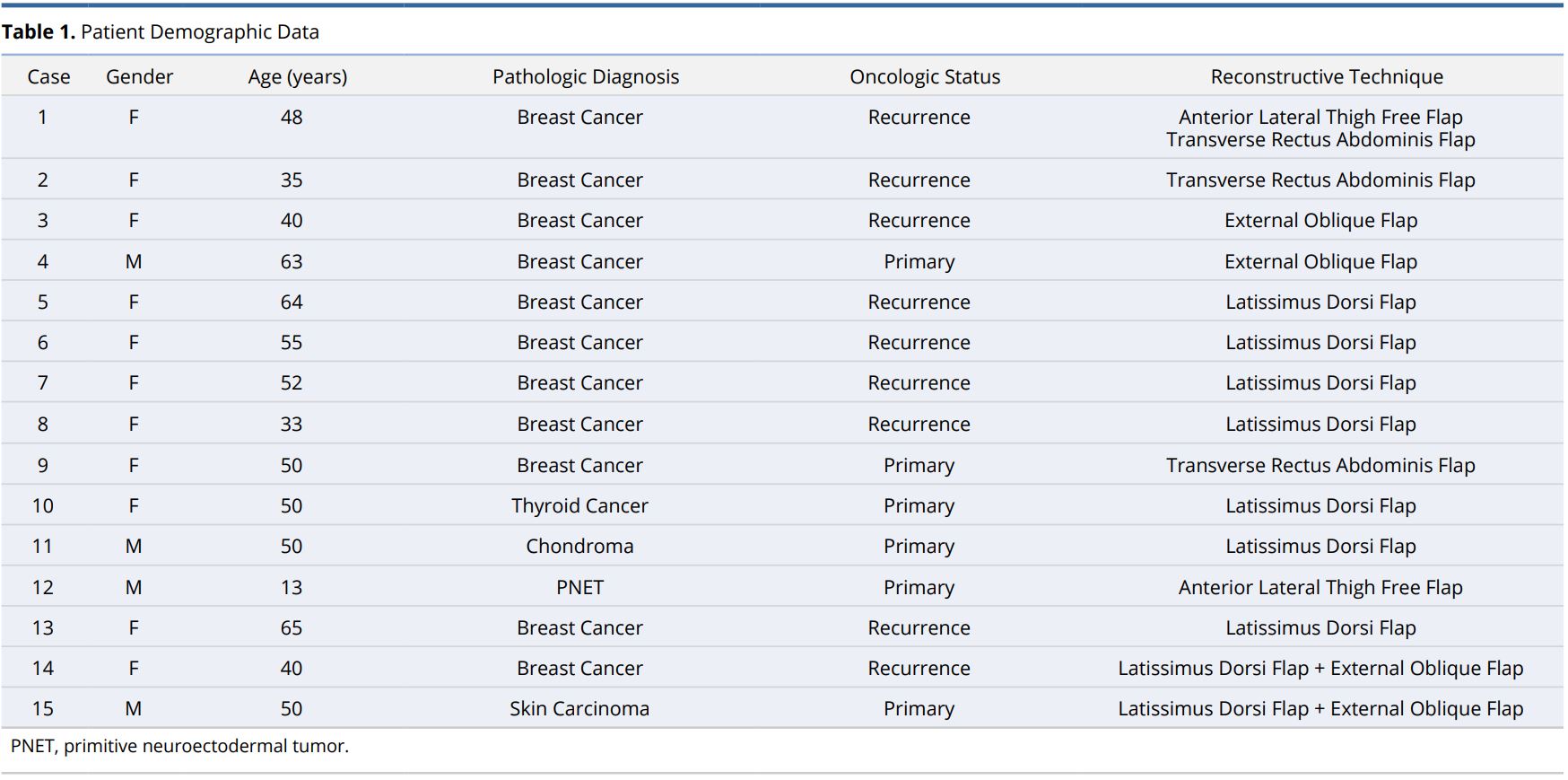The height and width of the screenshot is (780, 1568).
Task: Click age value 55 in case 6
Action: tap(292, 343)
